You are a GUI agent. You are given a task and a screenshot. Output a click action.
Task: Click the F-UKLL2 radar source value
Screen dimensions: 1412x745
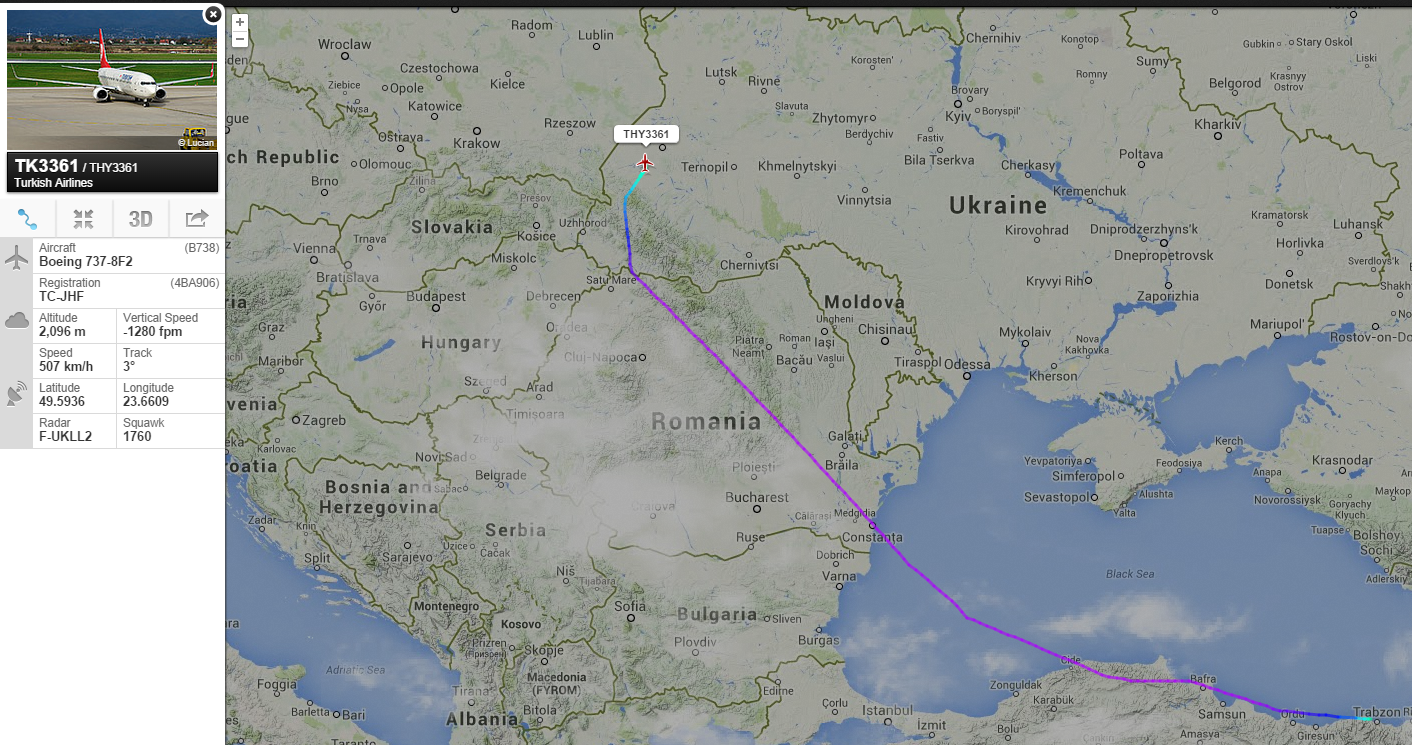click(65, 436)
